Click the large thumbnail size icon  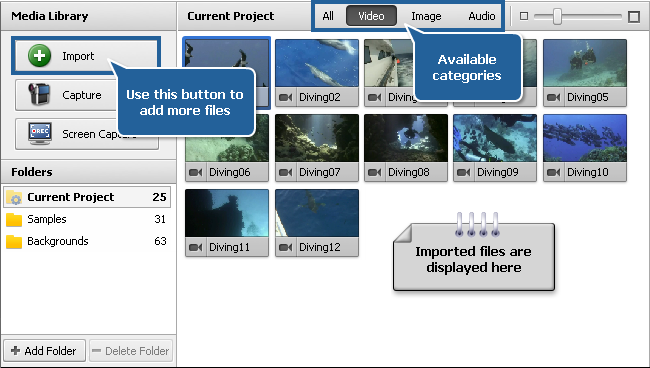634,17
